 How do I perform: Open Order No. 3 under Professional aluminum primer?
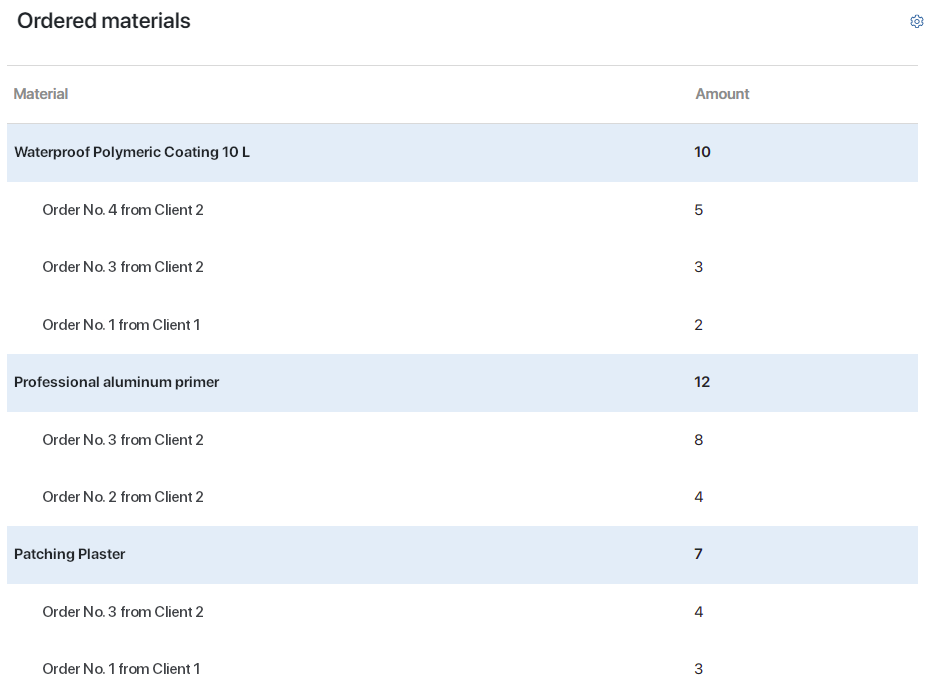tap(123, 440)
